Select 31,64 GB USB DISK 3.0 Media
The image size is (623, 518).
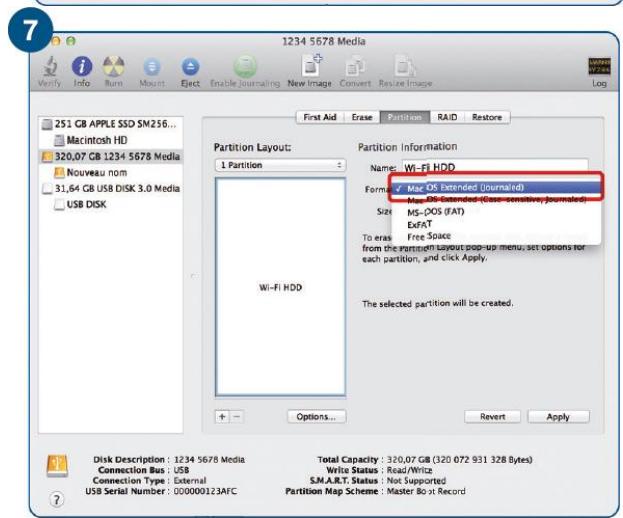(x=110, y=188)
